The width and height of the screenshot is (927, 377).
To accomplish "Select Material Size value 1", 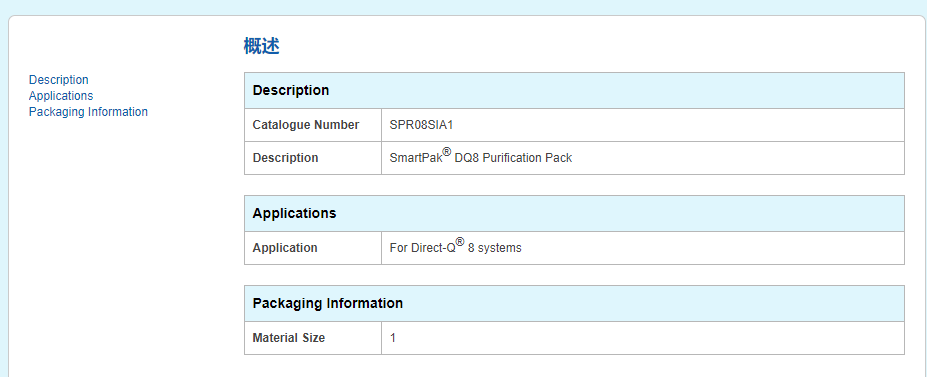I will point(393,339).
